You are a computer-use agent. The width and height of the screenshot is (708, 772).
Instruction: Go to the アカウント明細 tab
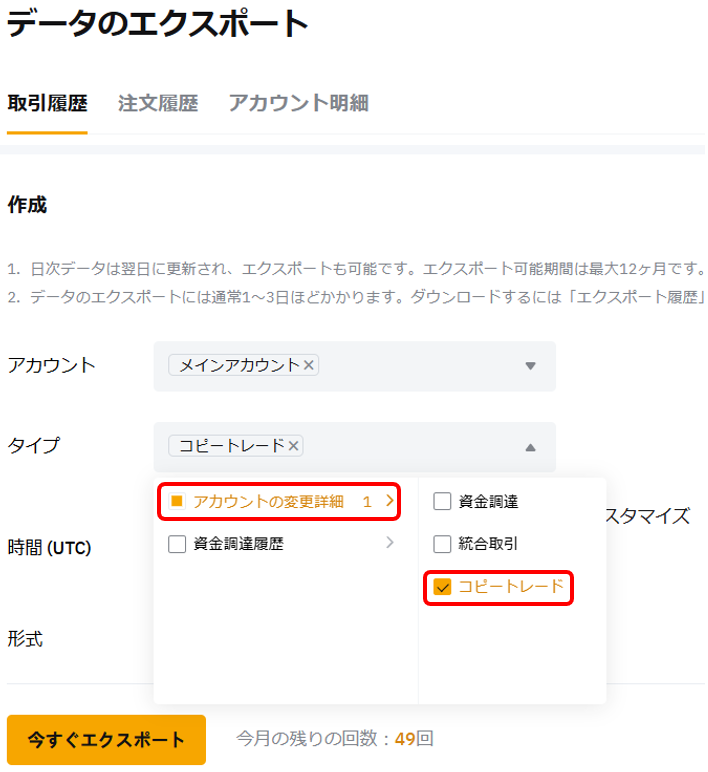[298, 103]
